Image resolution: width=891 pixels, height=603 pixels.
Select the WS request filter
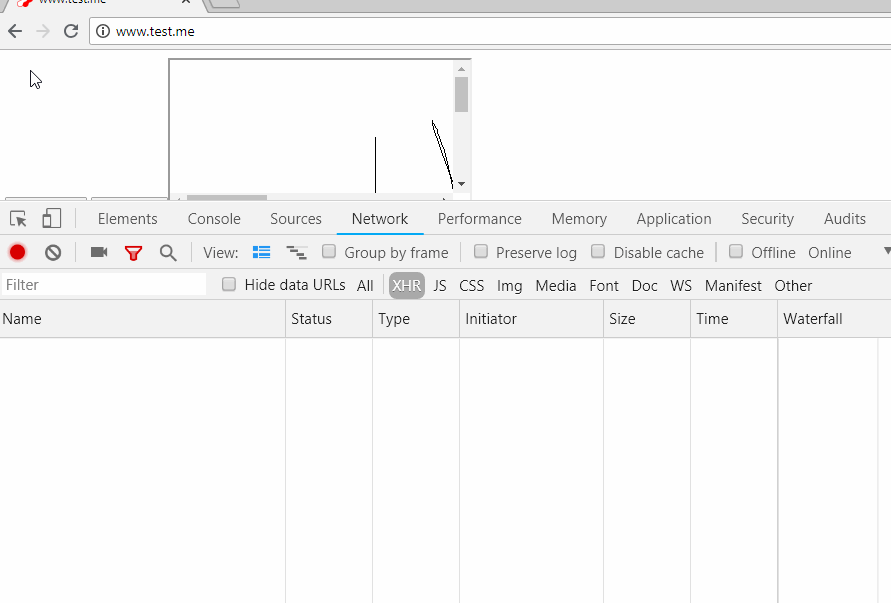tap(681, 285)
